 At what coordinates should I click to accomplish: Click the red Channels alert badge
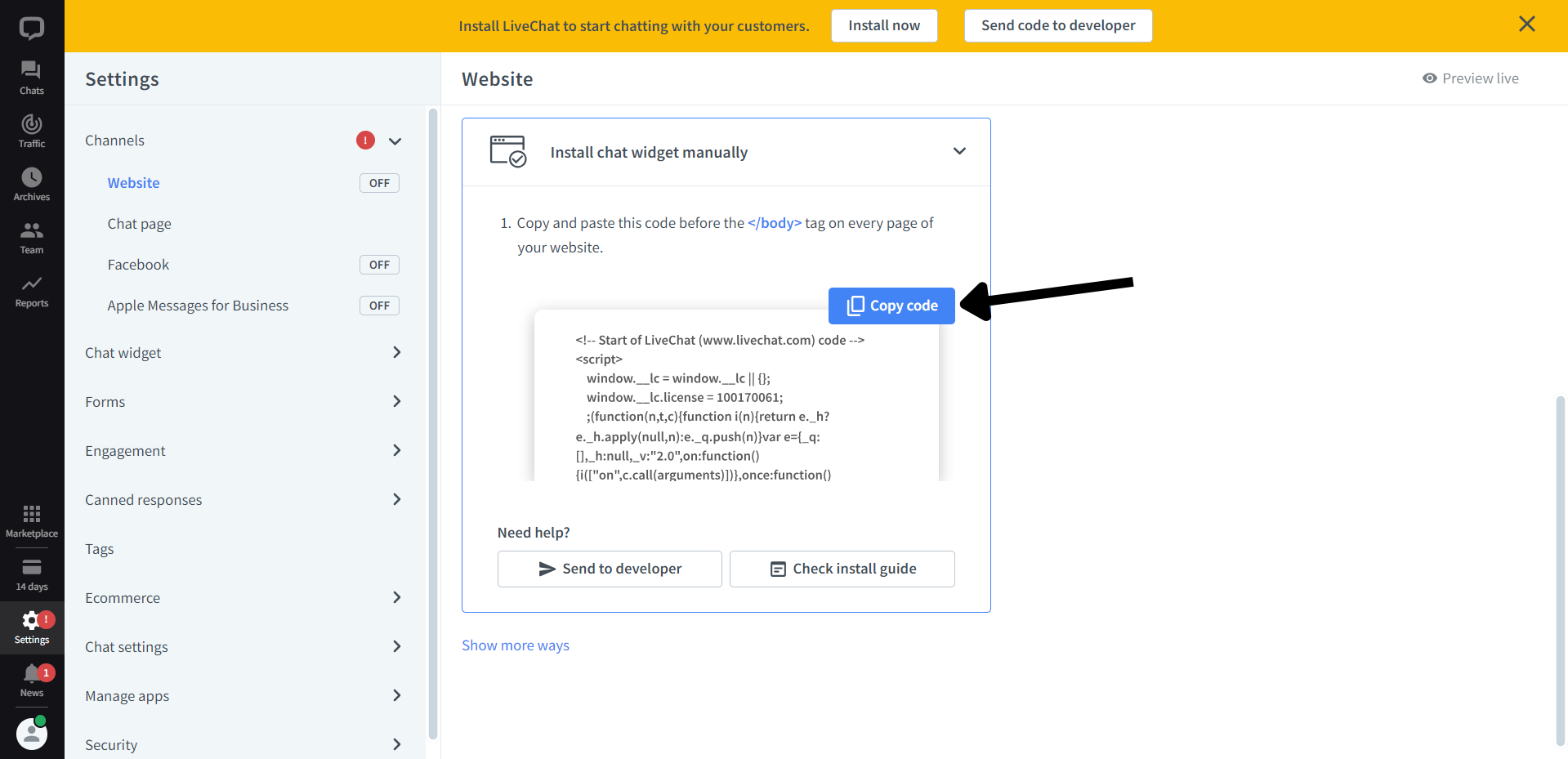click(x=365, y=141)
